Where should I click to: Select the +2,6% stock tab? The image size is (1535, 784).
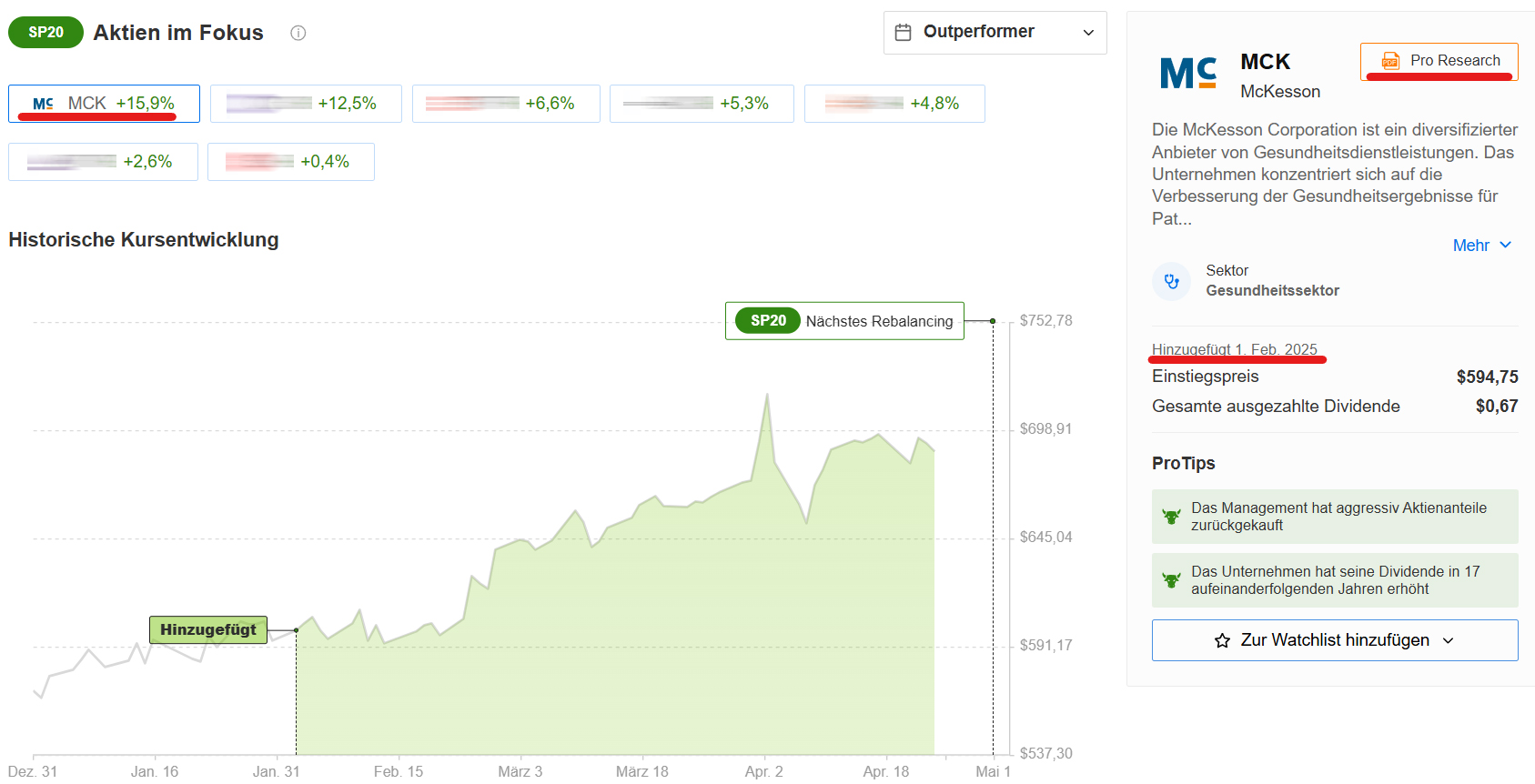[x=103, y=162]
